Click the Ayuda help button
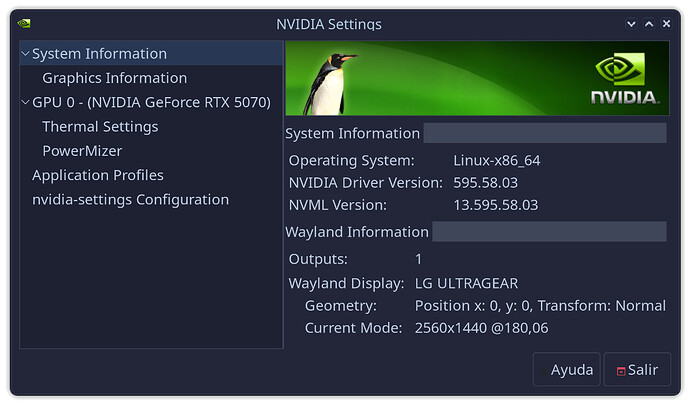The width and height of the screenshot is (690, 405). click(566, 369)
